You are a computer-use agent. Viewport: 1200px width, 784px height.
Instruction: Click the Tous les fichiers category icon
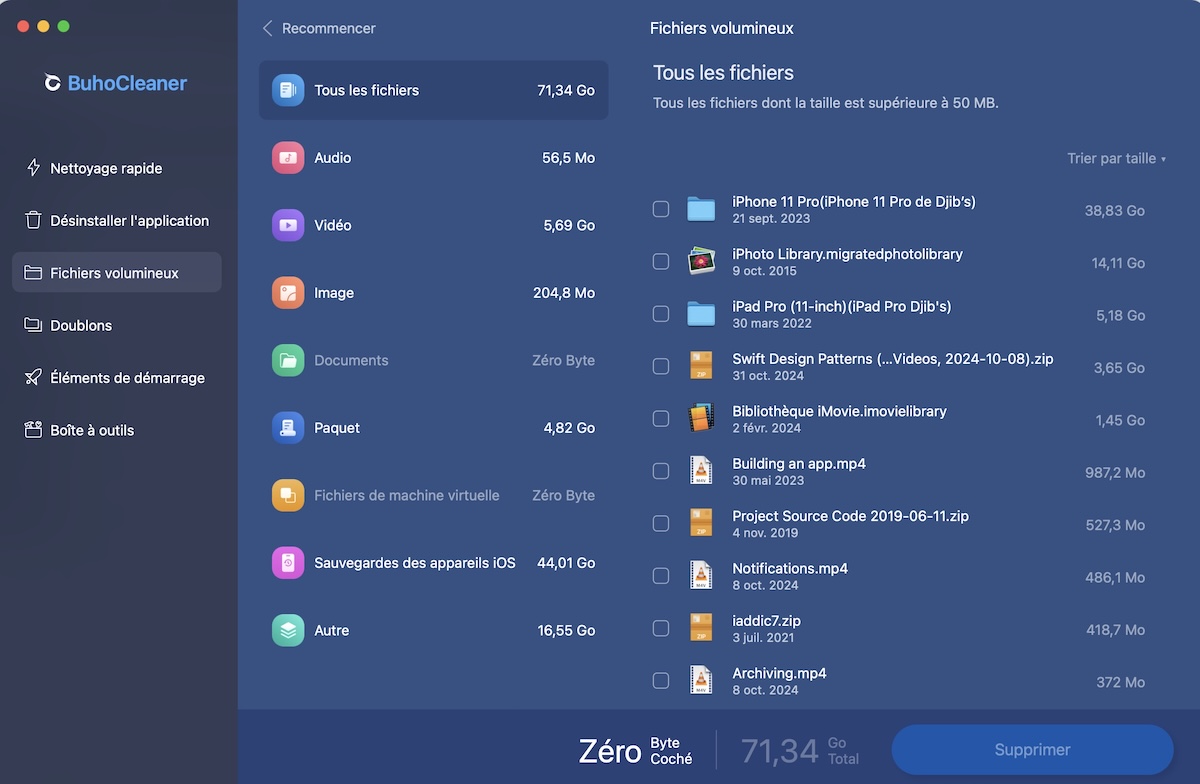coord(288,90)
